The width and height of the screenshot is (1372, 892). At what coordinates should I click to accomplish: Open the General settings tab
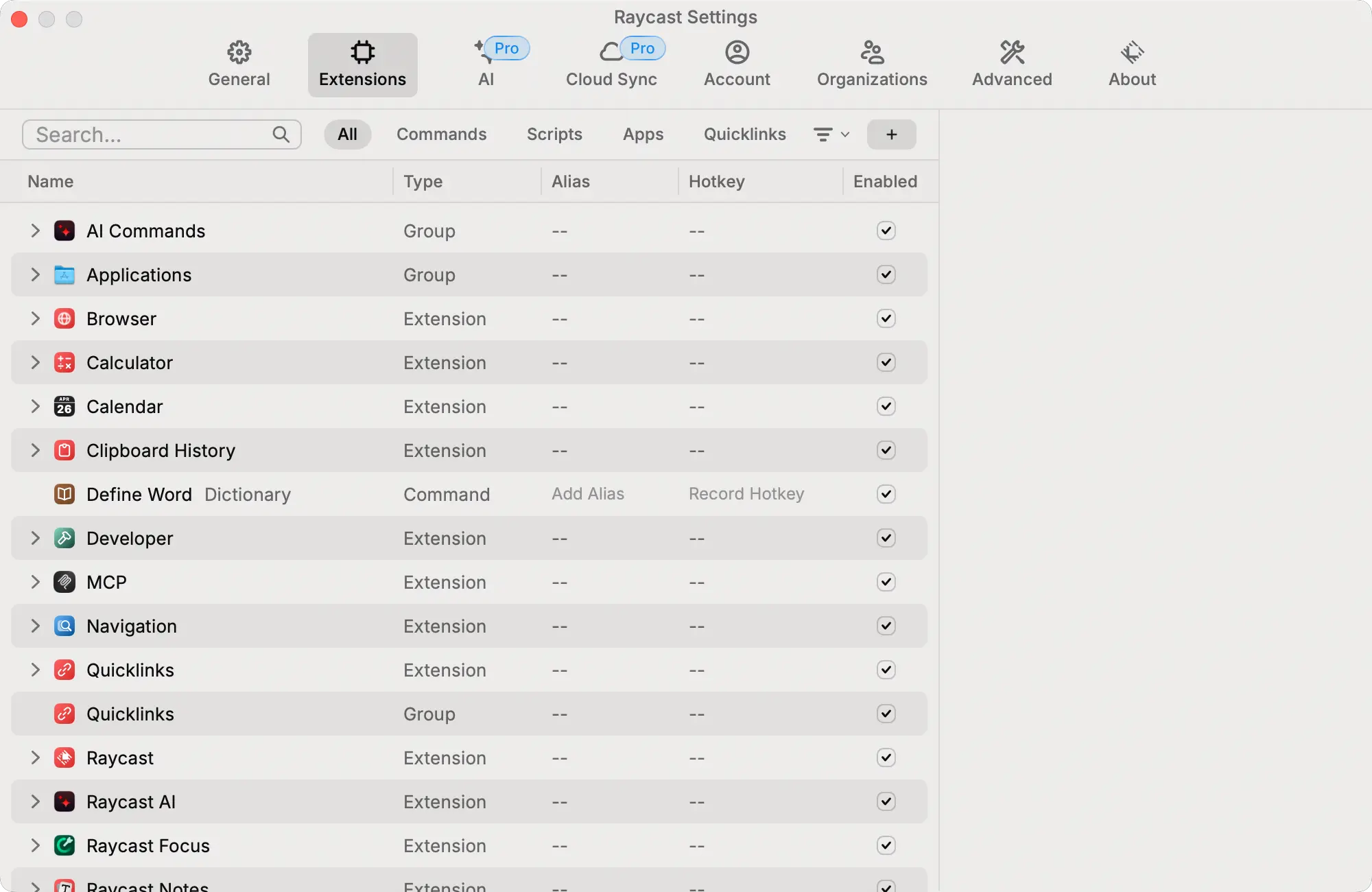[239, 64]
